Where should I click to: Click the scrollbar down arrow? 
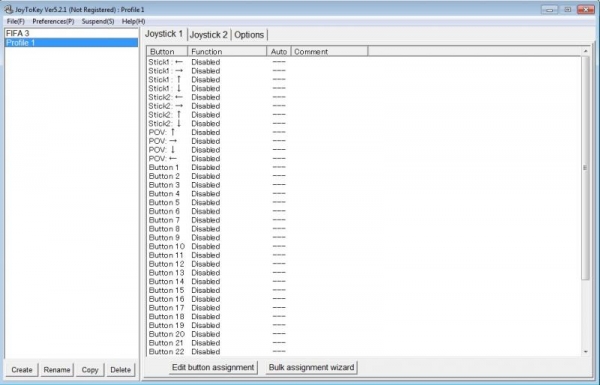pyautogui.click(x=585, y=352)
